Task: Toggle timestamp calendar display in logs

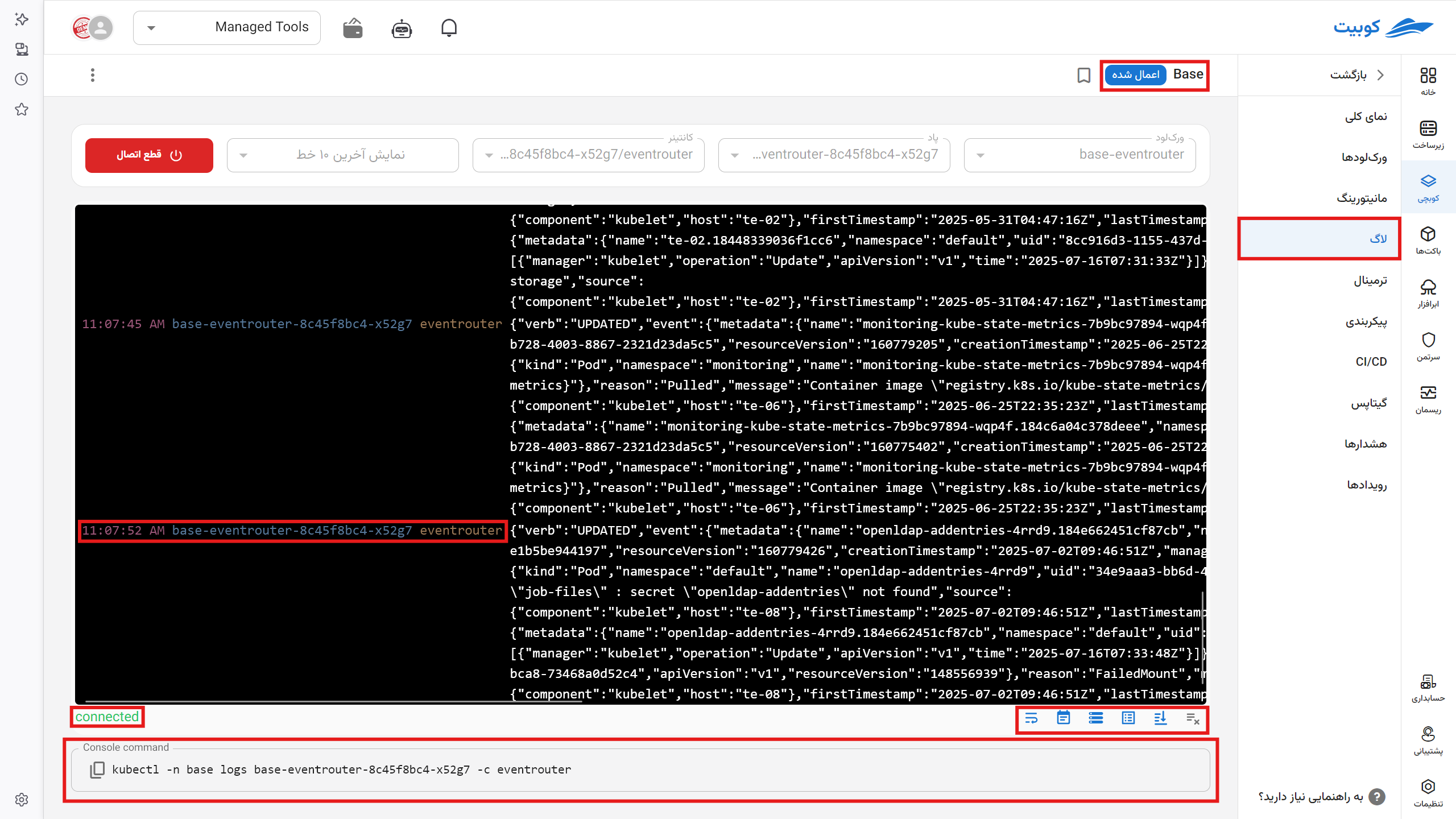Action: click(1063, 718)
